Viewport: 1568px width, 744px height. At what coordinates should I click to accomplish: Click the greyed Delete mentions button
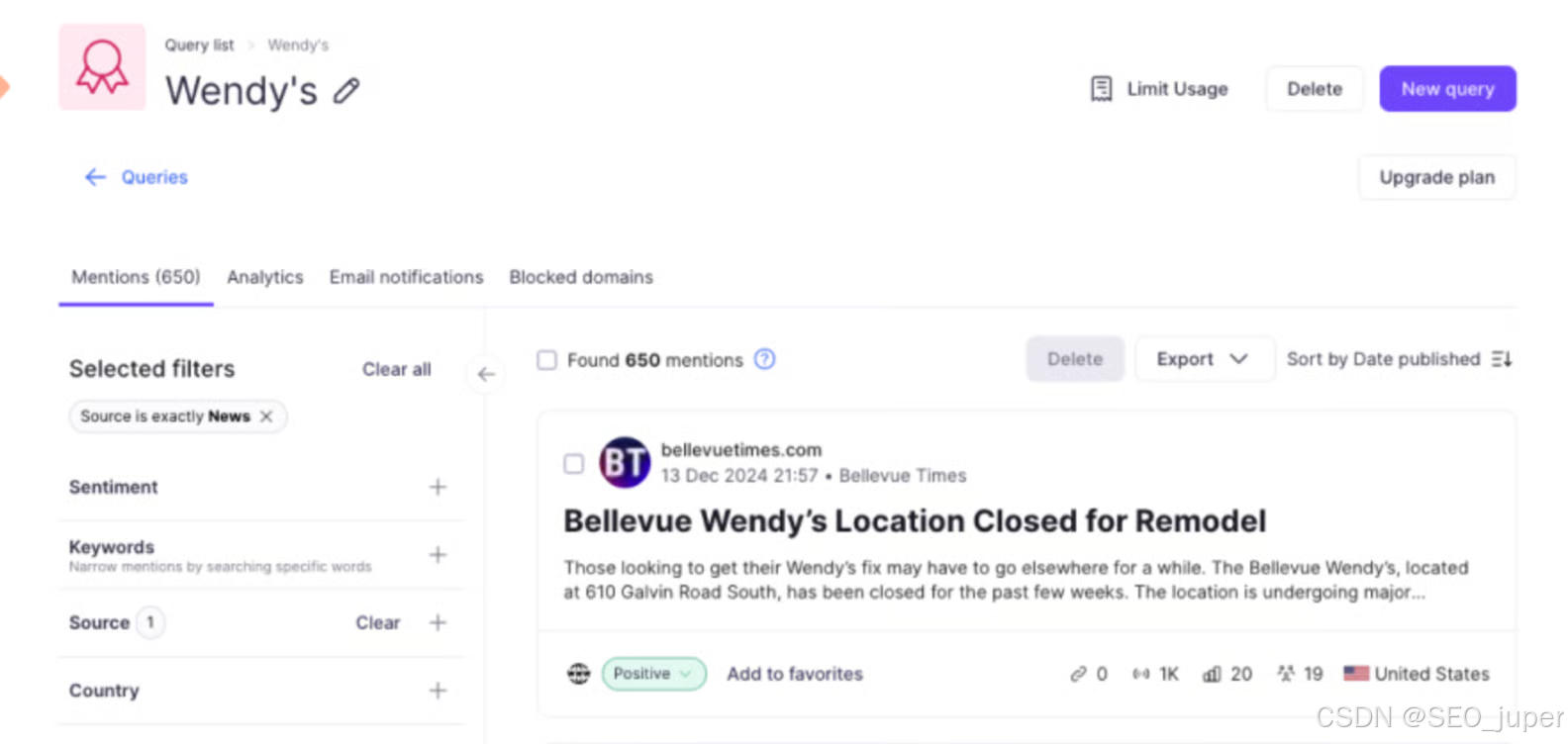(1075, 359)
